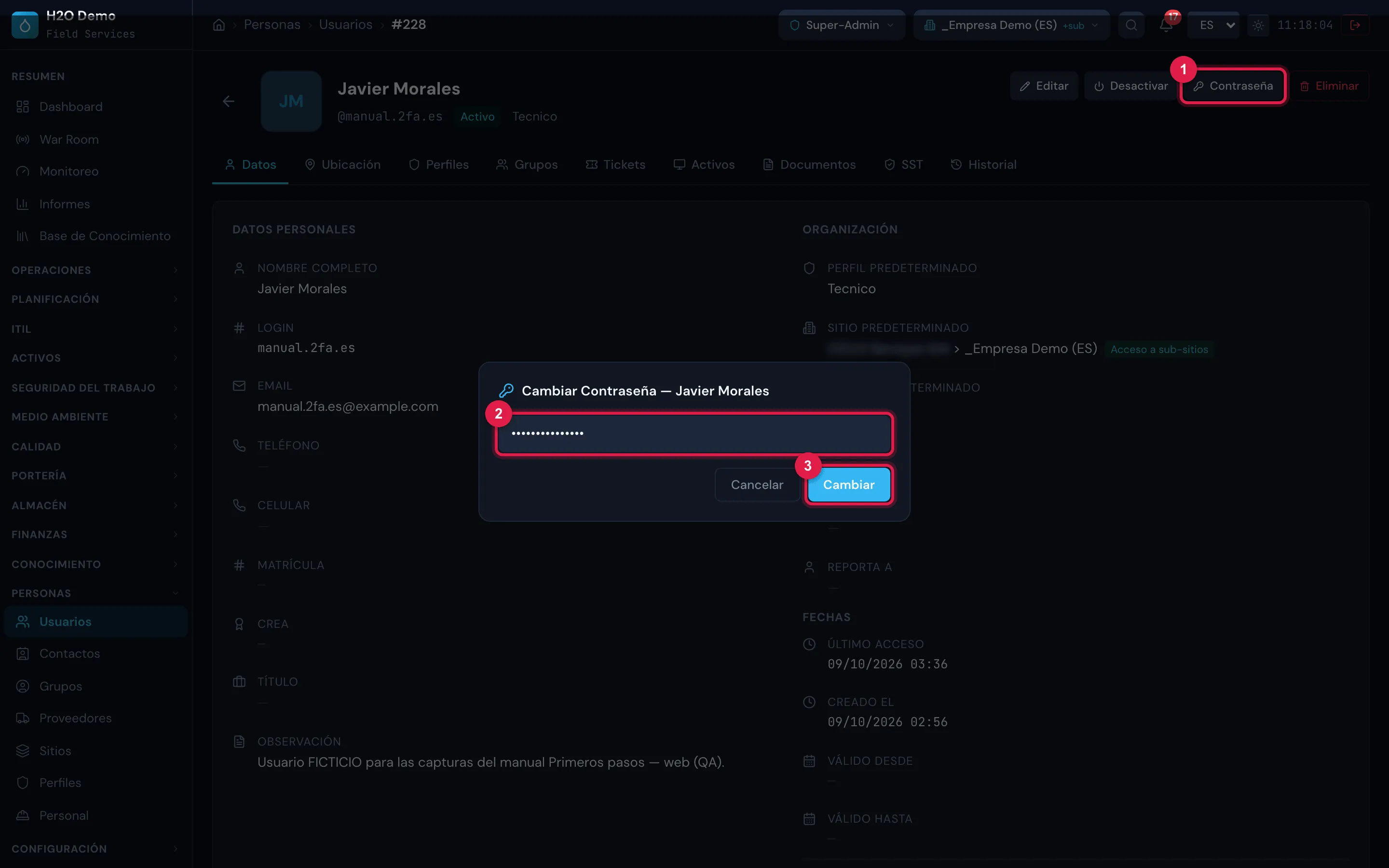The height and width of the screenshot is (868, 1389).
Task: Collapse the PERSONAS sidebar section
Action: coord(95,593)
